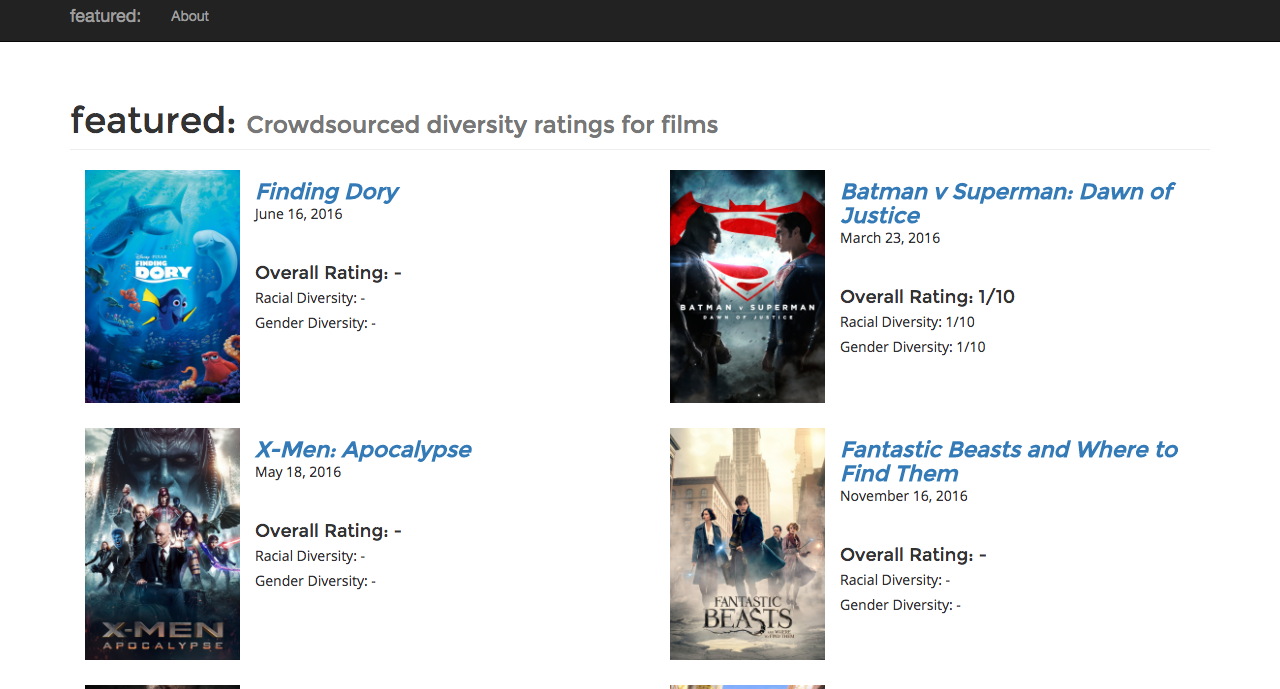Click Racial Diversity under Finding Dory
Viewport: 1280px width, 689px height.
310,298
